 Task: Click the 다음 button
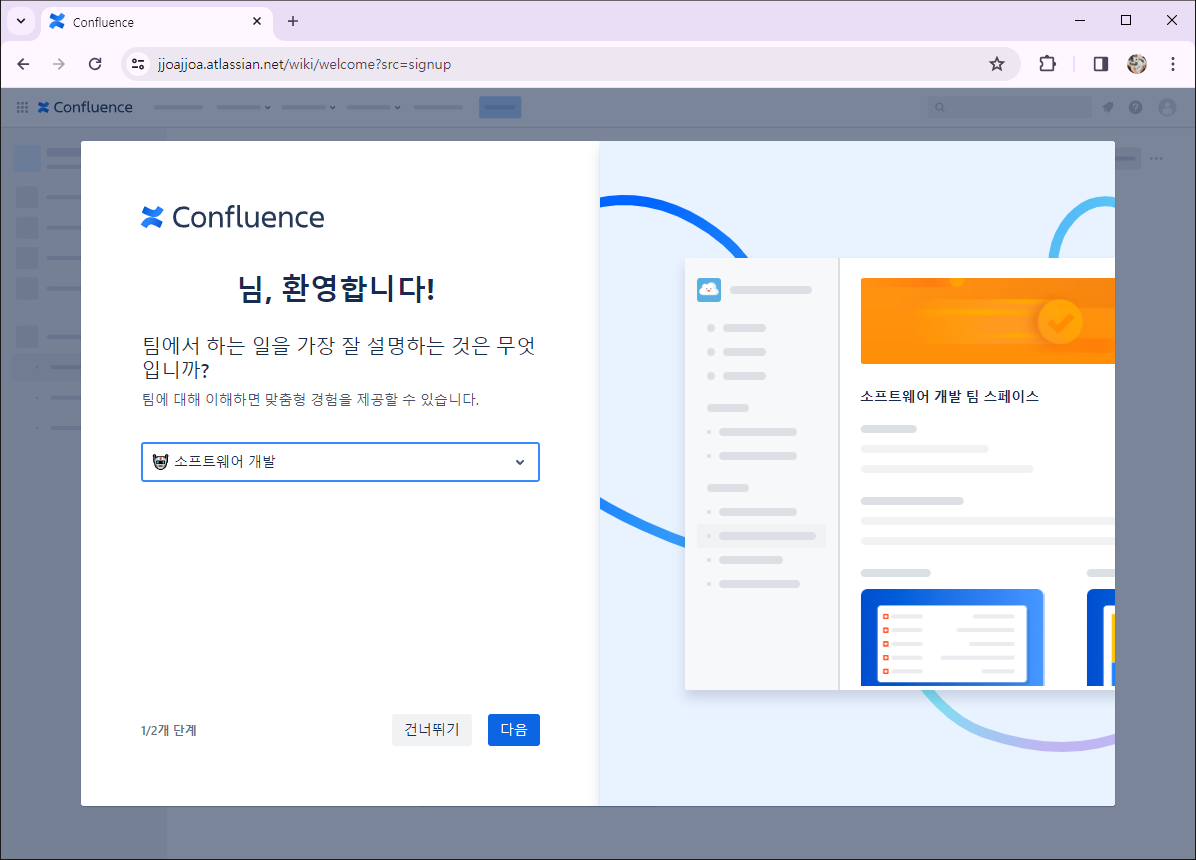point(513,730)
